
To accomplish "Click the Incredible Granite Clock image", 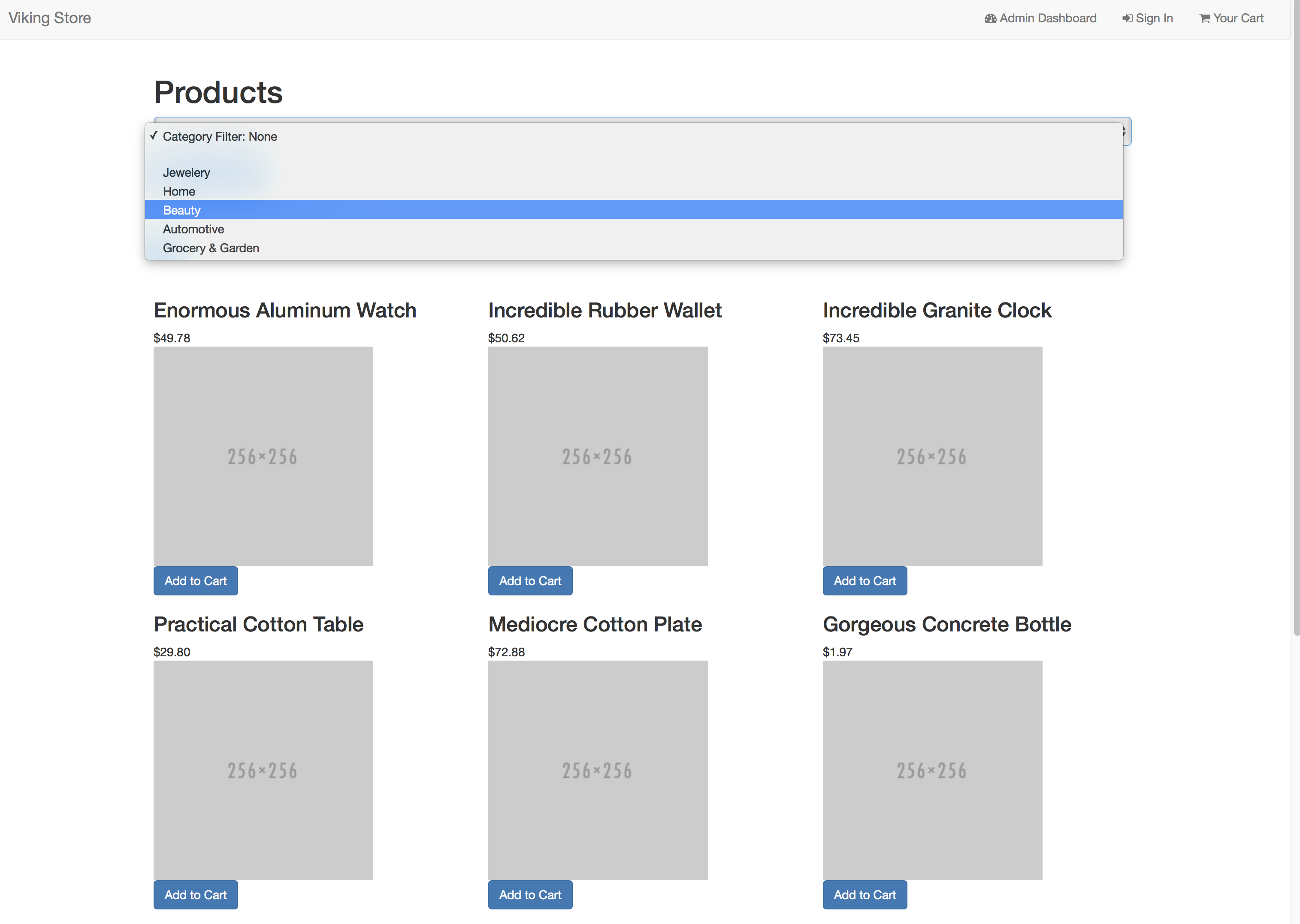I will 932,456.
